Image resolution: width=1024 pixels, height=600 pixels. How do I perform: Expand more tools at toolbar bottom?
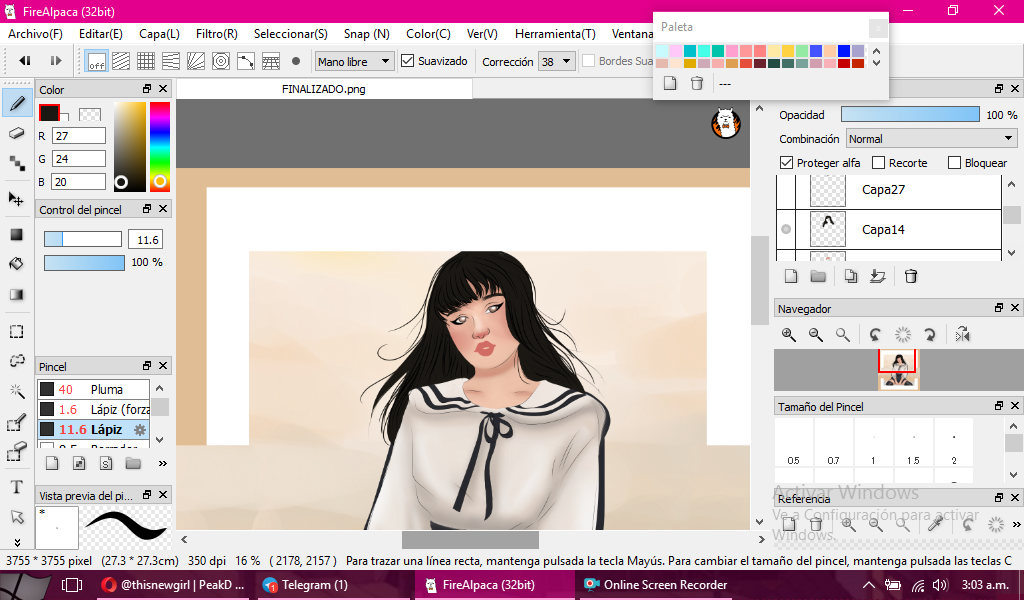(17, 542)
